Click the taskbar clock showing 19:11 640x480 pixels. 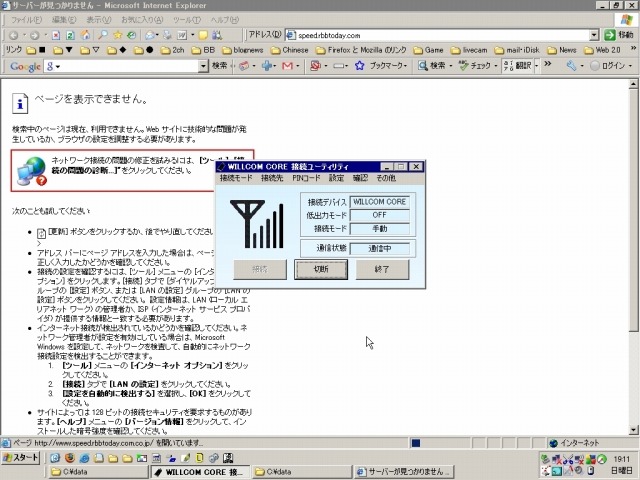point(621,459)
